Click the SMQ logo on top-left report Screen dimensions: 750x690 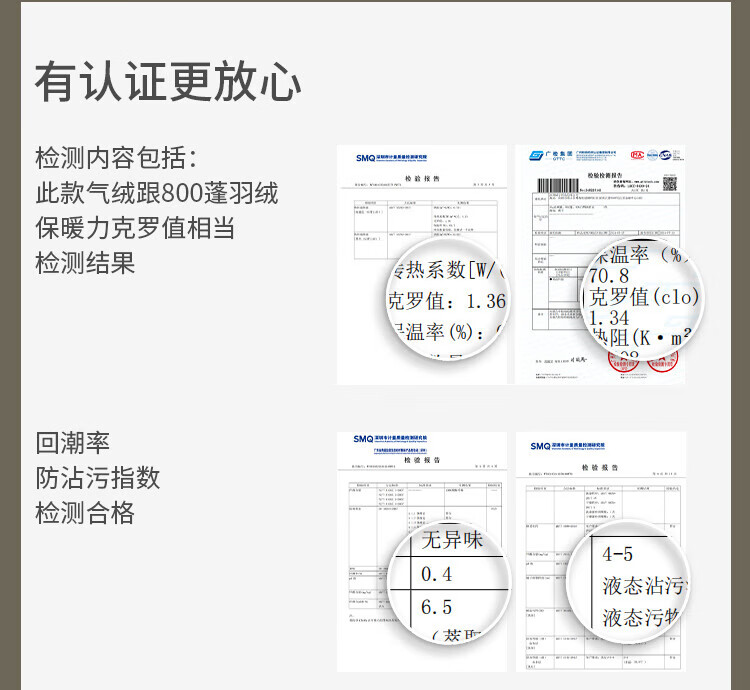[364, 157]
